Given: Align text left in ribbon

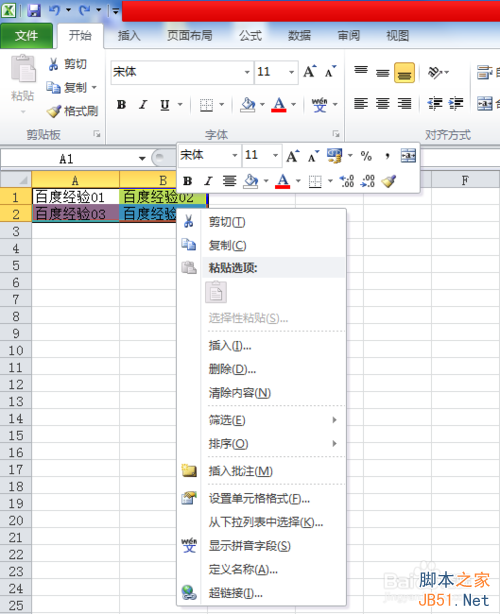Looking at the screenshot, I should [361, 104].
